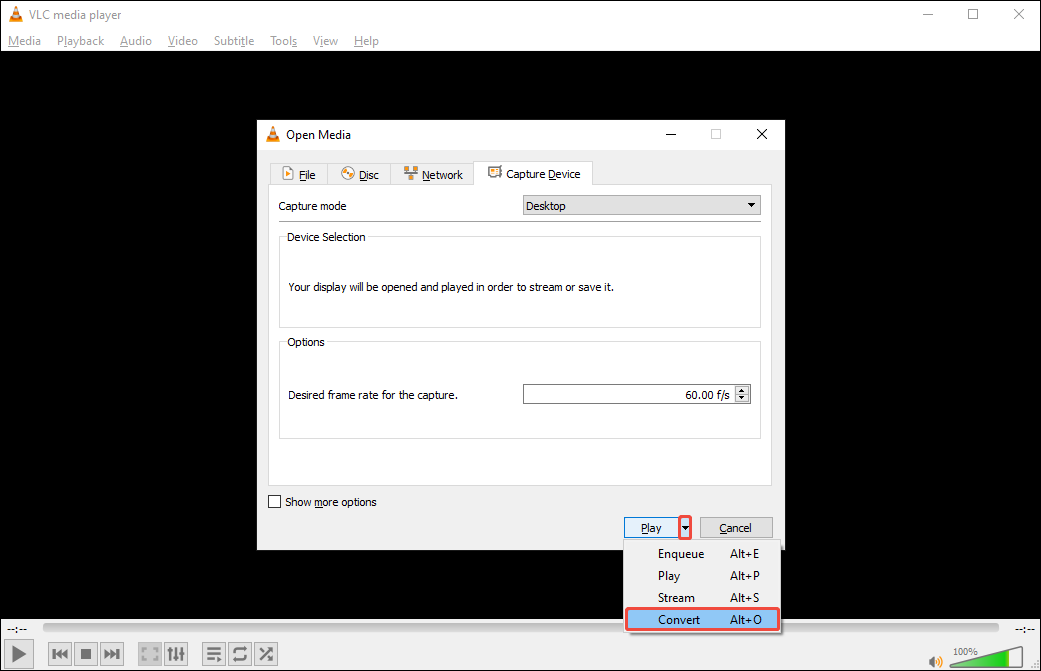The image size is (1041, 671).
Task: Click the Toggle playlist icon
Action: click(x=213, y=653)
